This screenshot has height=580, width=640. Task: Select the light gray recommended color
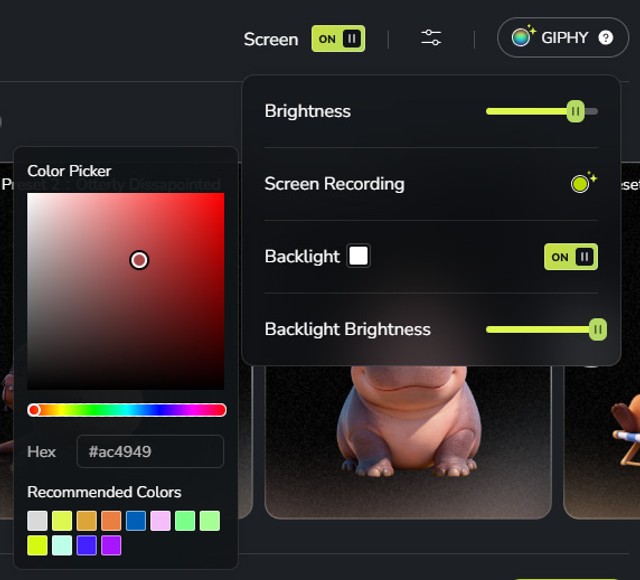point(38,521)
